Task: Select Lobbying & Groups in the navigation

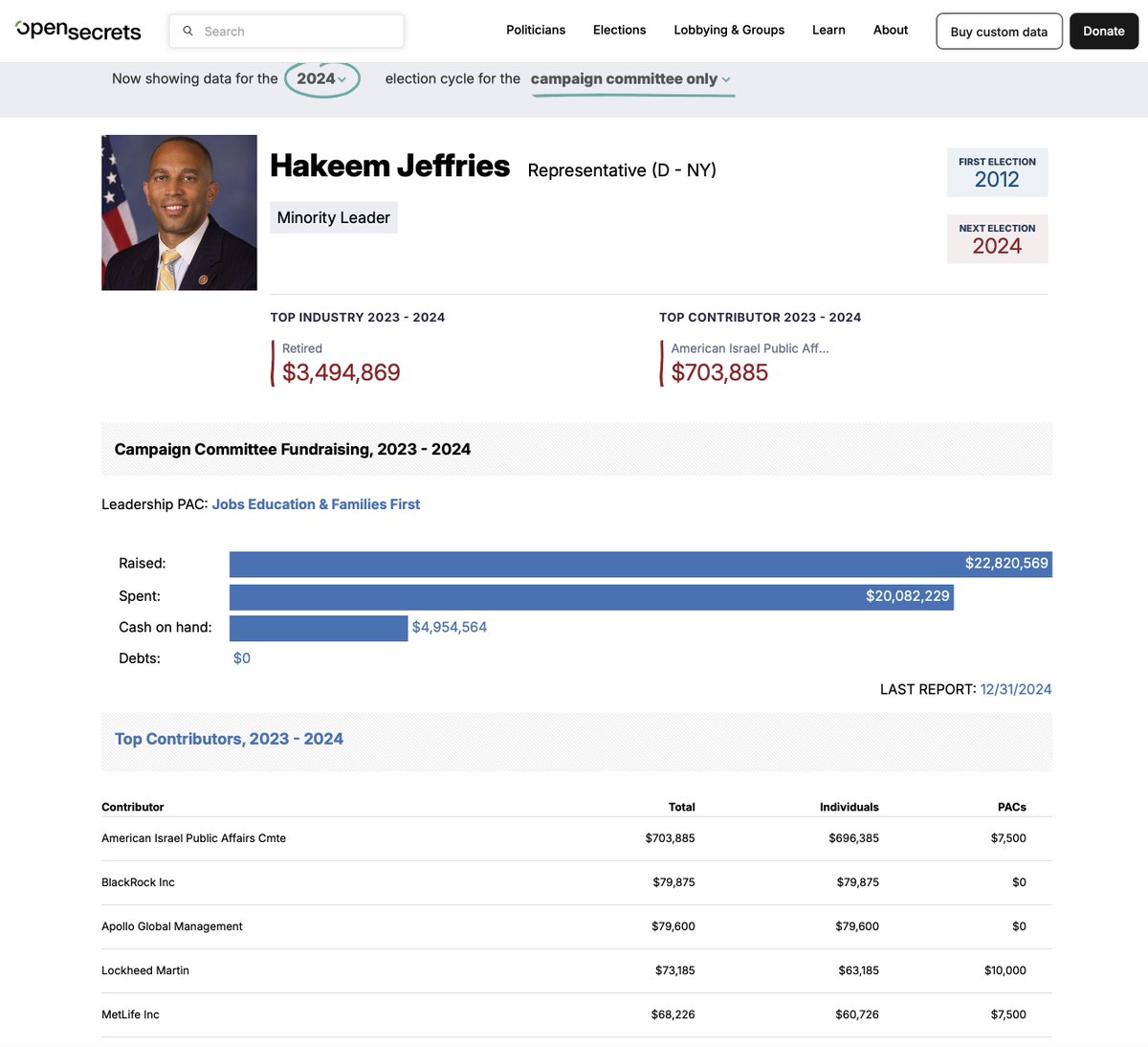Action: [x=729, y=30]
